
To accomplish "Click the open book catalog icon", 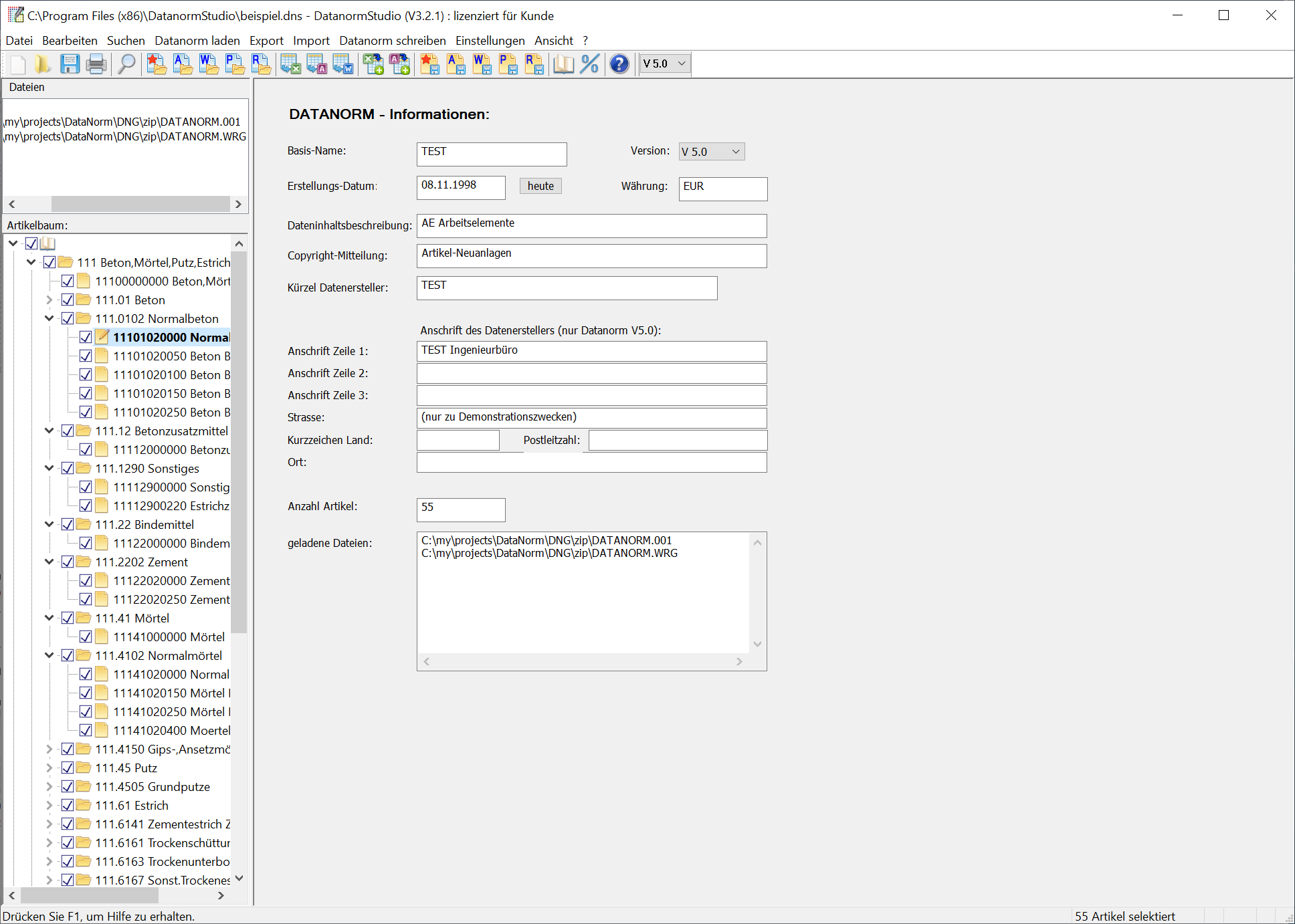I will pyautogui.click(x=563, y=64).
